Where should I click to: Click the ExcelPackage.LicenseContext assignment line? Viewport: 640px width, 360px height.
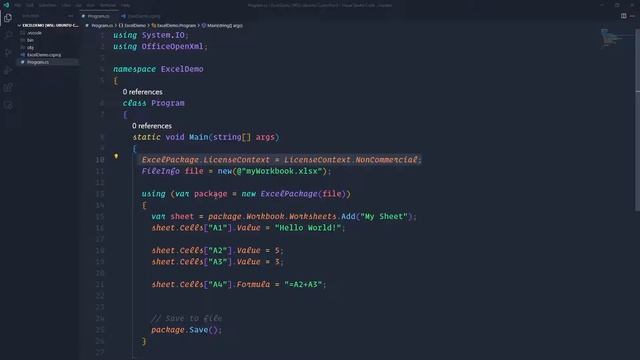point(281,160)
